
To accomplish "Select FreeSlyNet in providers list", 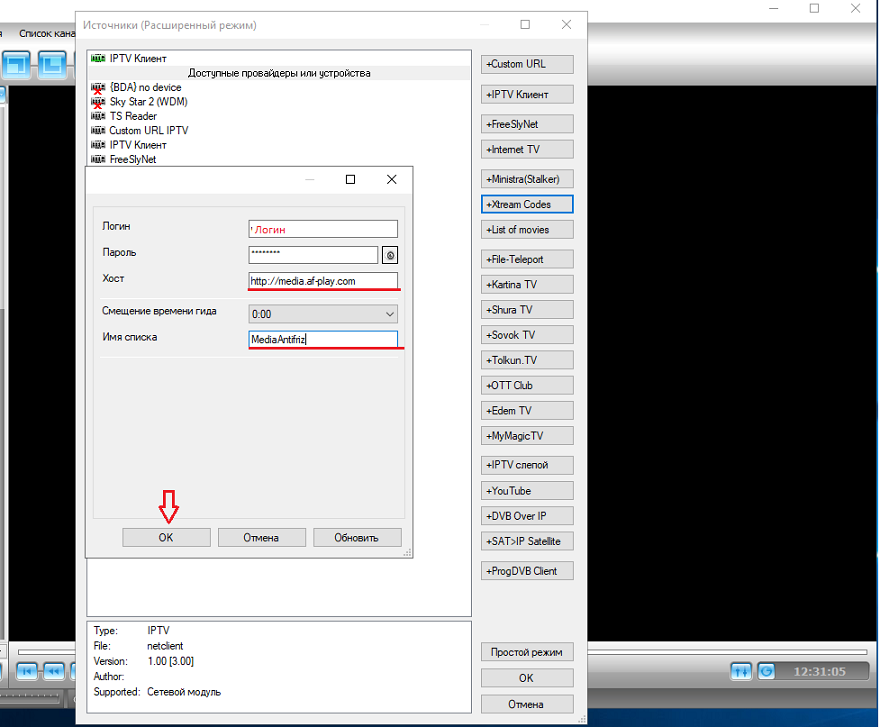I will tap(132, 159).
